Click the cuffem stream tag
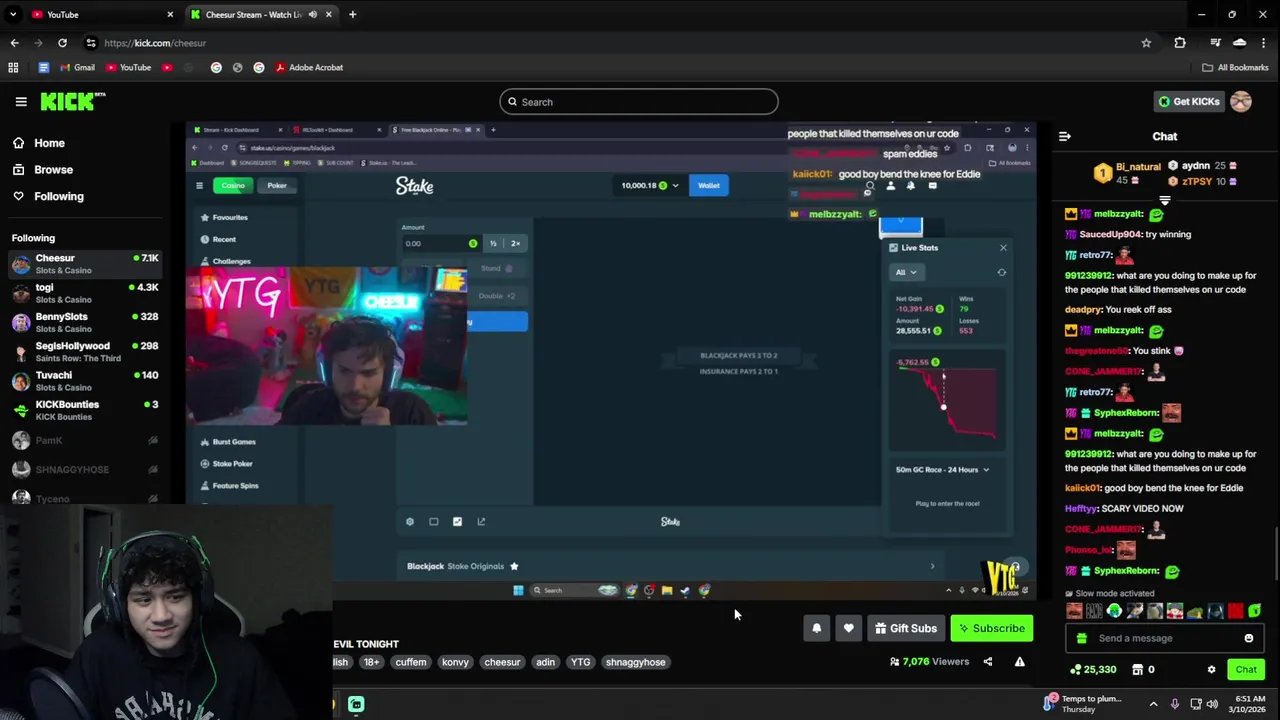The width and height of the screenshot is (1280, 720). coord(411,662)
